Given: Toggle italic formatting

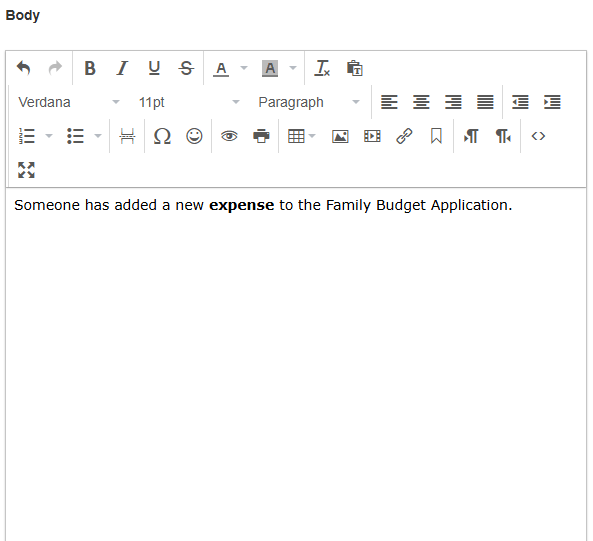Looking at the screenshot, I should click(122, 68).
